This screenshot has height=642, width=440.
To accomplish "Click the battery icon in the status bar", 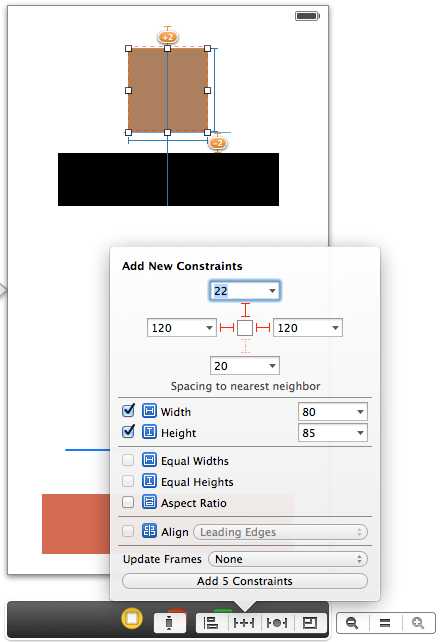I will point(307,16).
